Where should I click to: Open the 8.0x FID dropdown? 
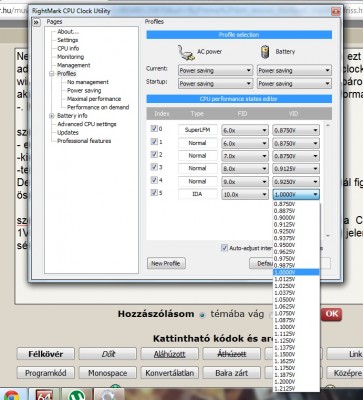[x=245, y=169]
